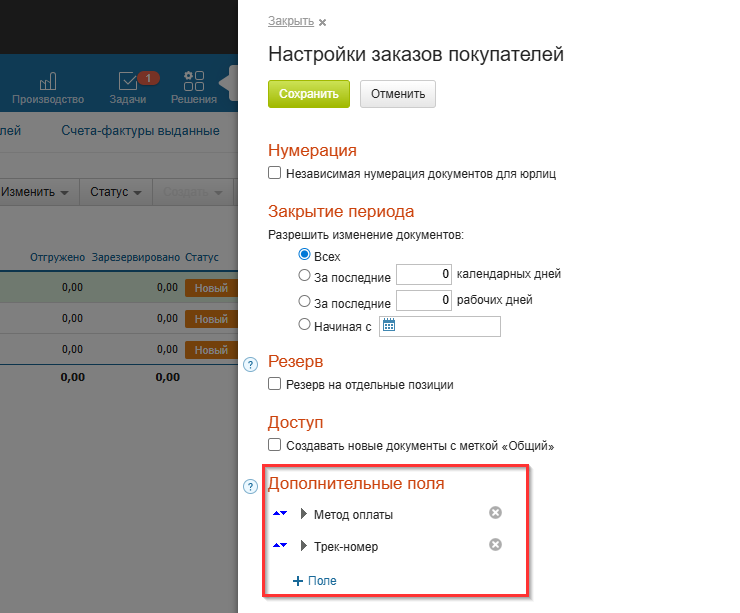This screenshot has height=613, width=740.
Task: Sort by Статус column header
Action: coord(202,257)
